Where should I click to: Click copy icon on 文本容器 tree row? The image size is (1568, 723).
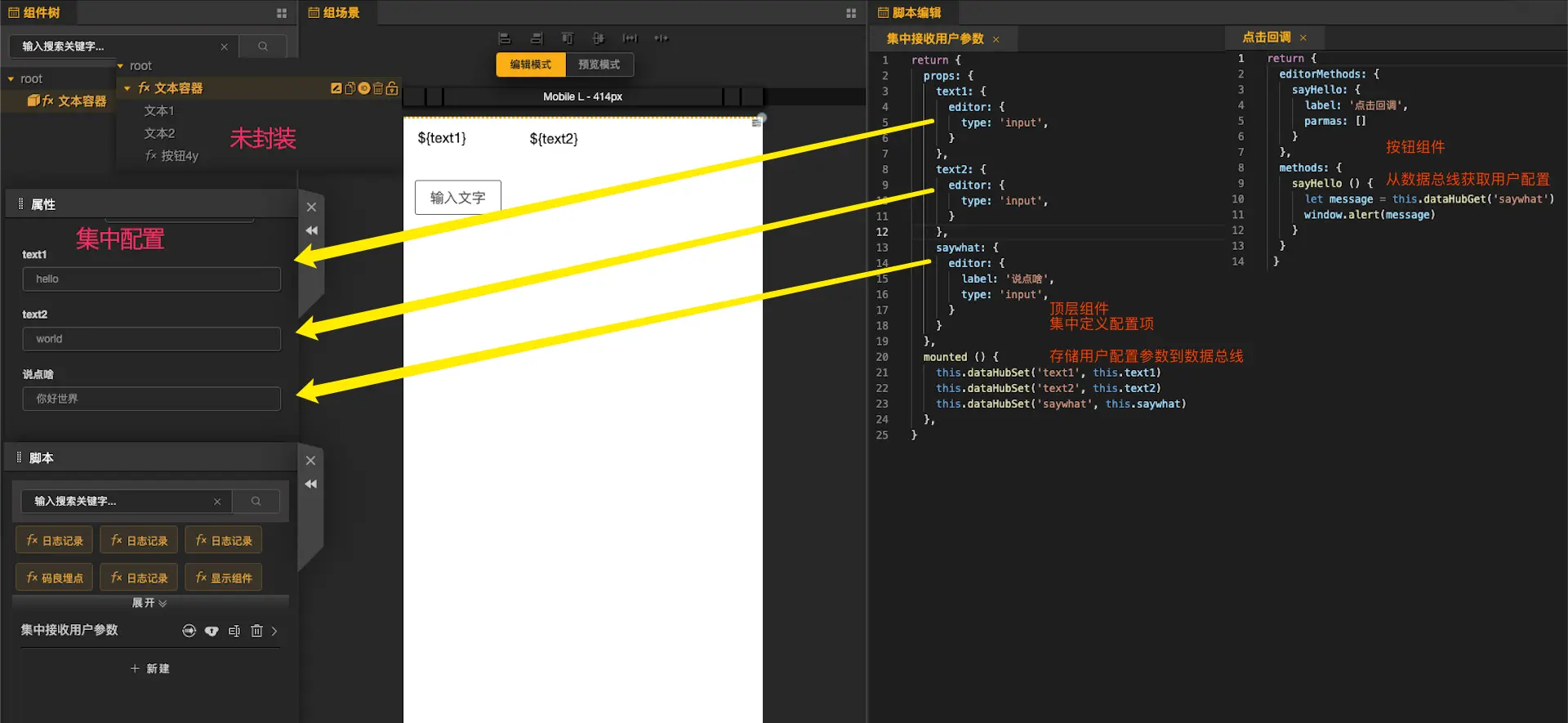(350, 88)
